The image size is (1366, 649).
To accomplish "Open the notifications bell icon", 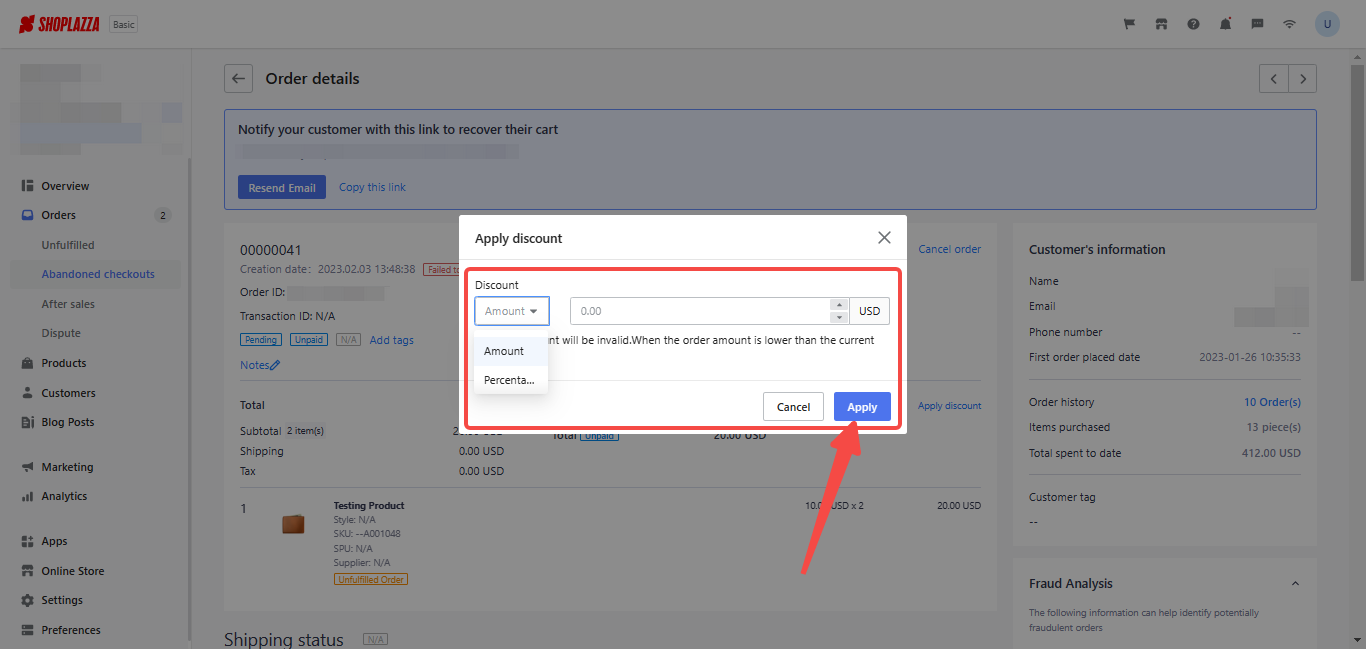I will click(x=1225, y=24).
